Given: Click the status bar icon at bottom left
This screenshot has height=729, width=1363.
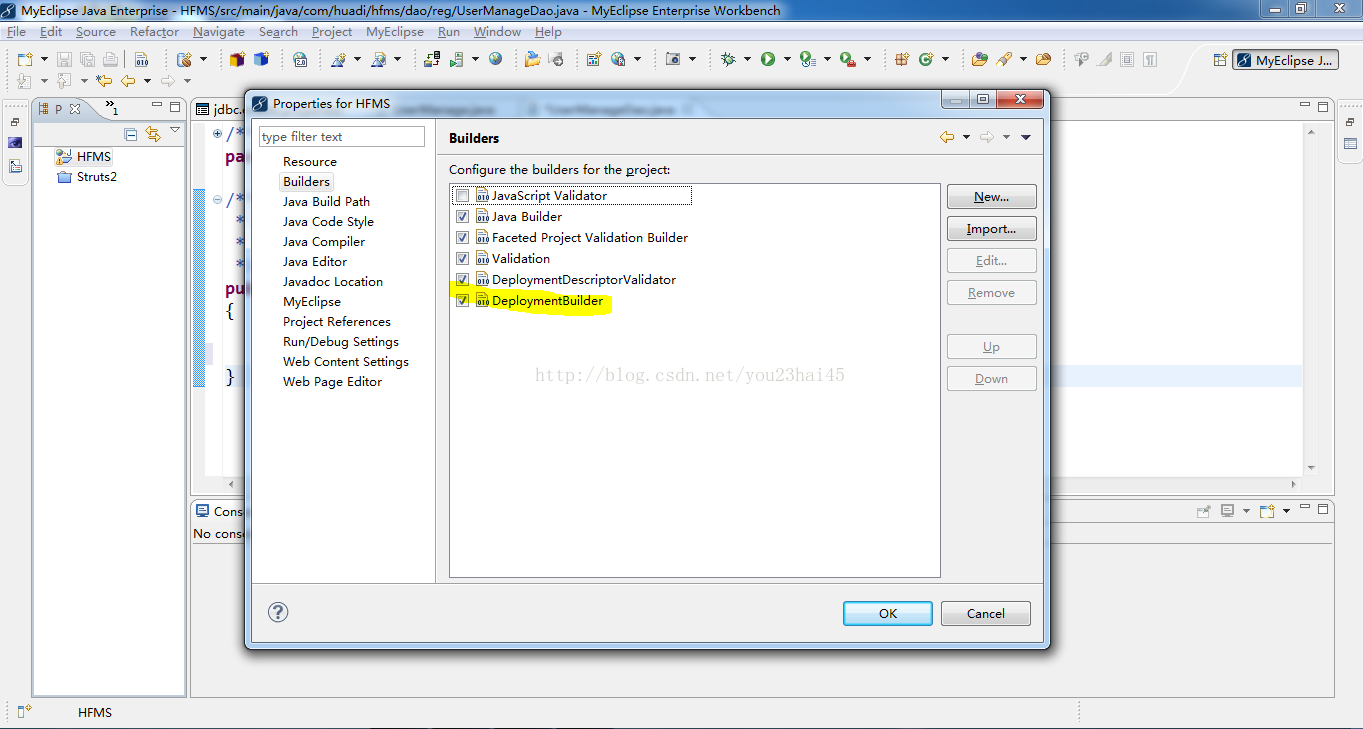Looking at the screenshot, I should pyautogui.click(x=25, y=712).
